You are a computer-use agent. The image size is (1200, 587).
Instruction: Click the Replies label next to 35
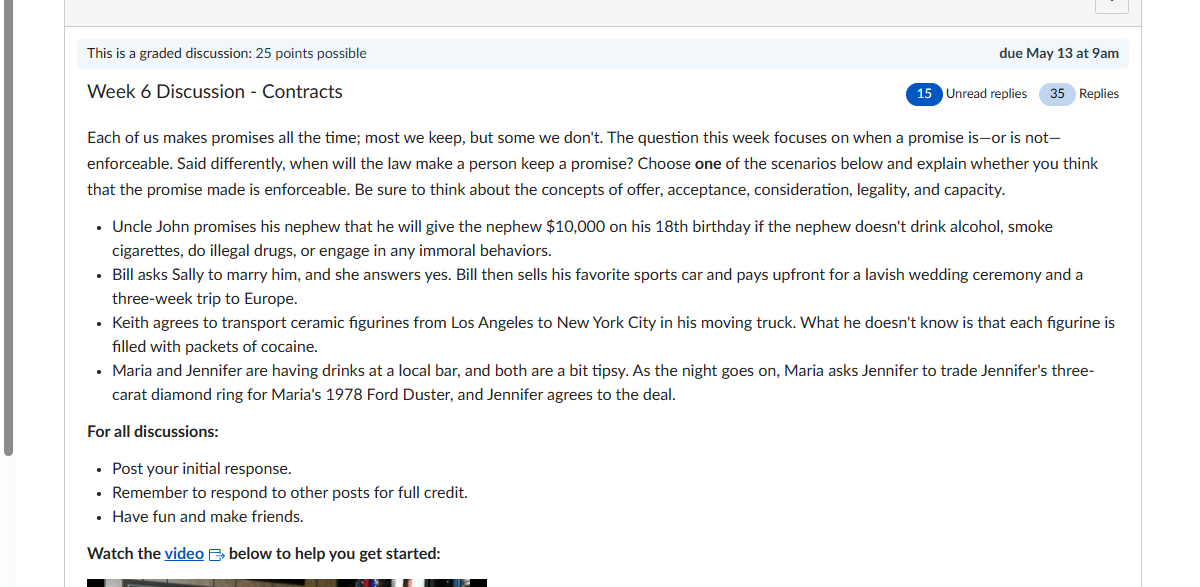[x=1099, y=94]
